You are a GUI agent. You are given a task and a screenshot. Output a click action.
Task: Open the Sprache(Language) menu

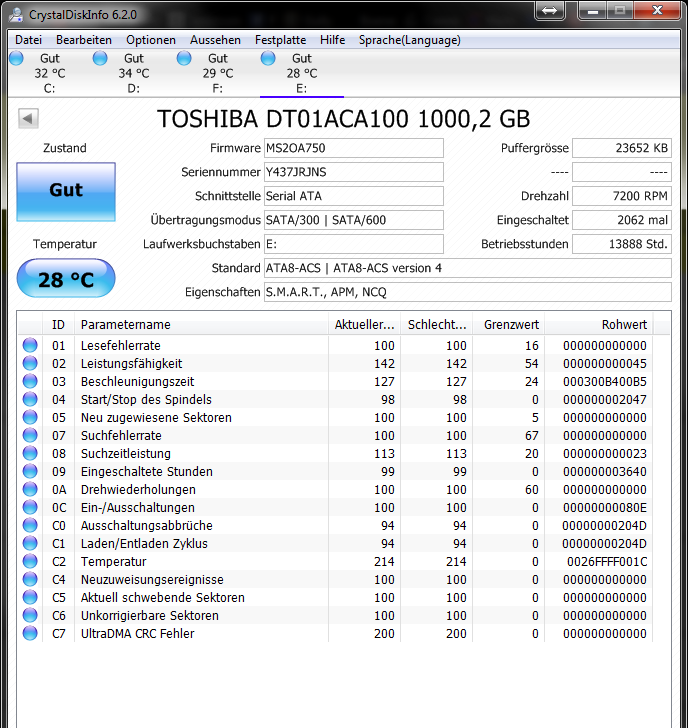coord(409,40)
